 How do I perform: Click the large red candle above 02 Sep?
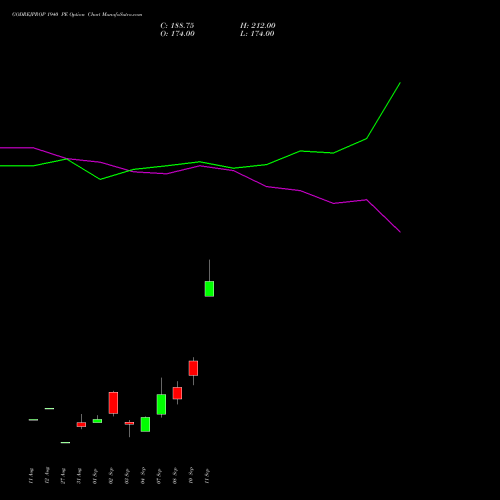pos(113,403)
